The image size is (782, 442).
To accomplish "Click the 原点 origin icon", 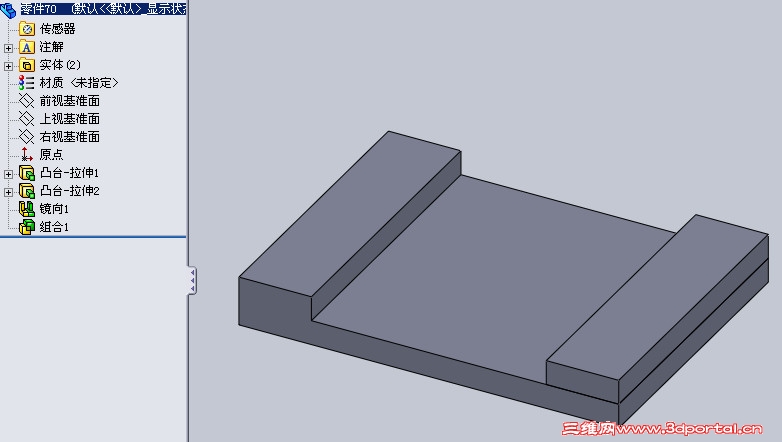I will [27, 155].
